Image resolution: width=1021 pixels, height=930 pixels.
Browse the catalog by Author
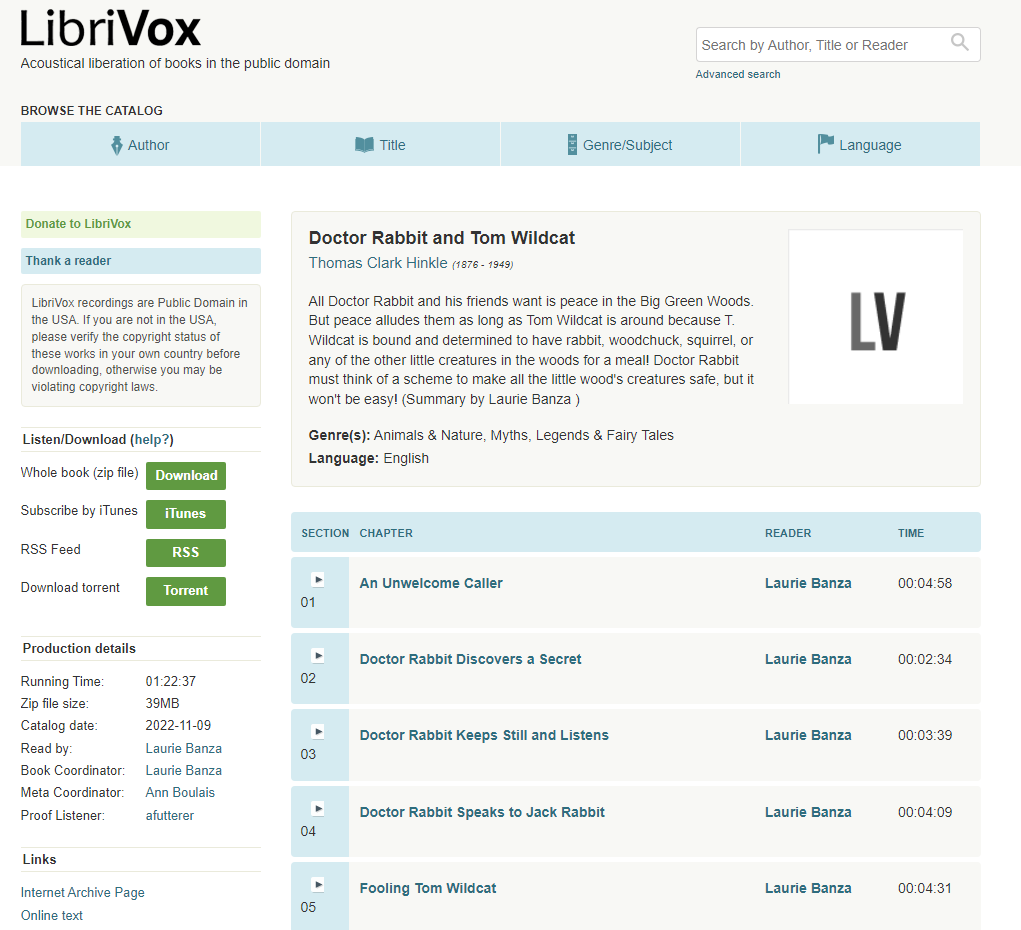point(140,145)
